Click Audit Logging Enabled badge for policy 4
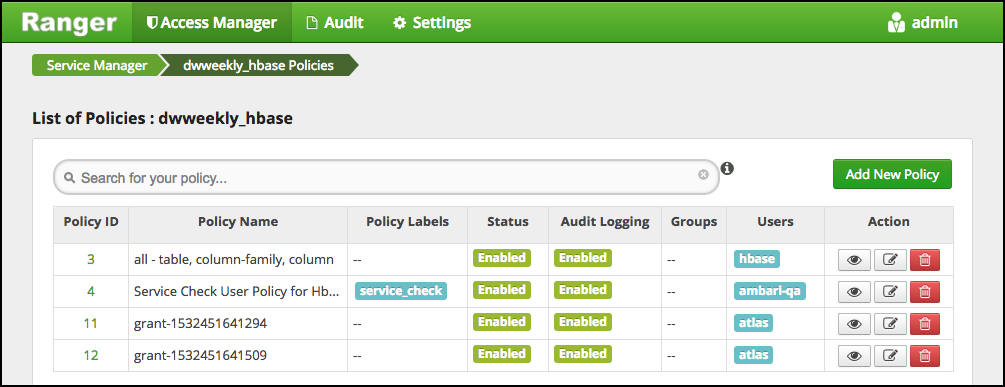 click(x=583, y=290)
